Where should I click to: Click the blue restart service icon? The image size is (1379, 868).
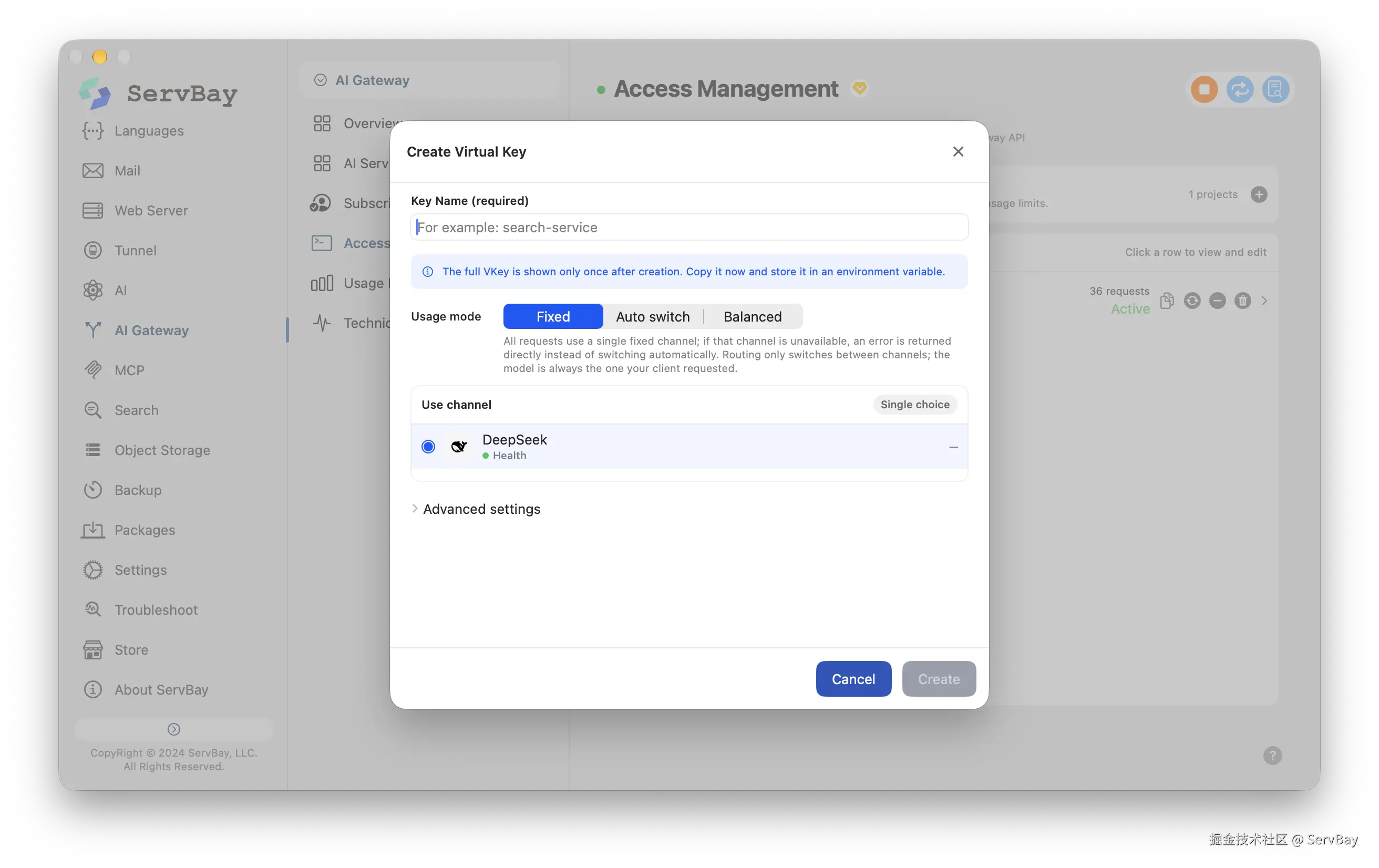click(1239, 89)
